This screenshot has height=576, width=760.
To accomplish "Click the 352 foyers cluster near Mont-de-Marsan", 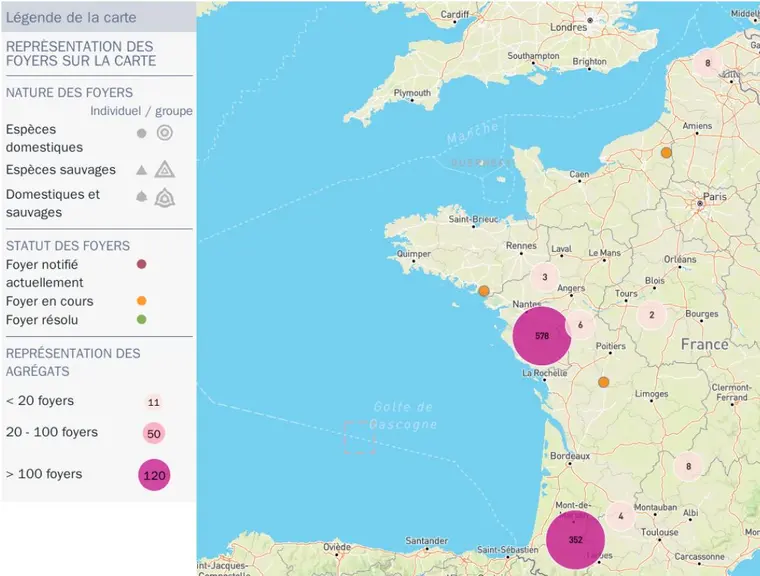I will [575, 540].
